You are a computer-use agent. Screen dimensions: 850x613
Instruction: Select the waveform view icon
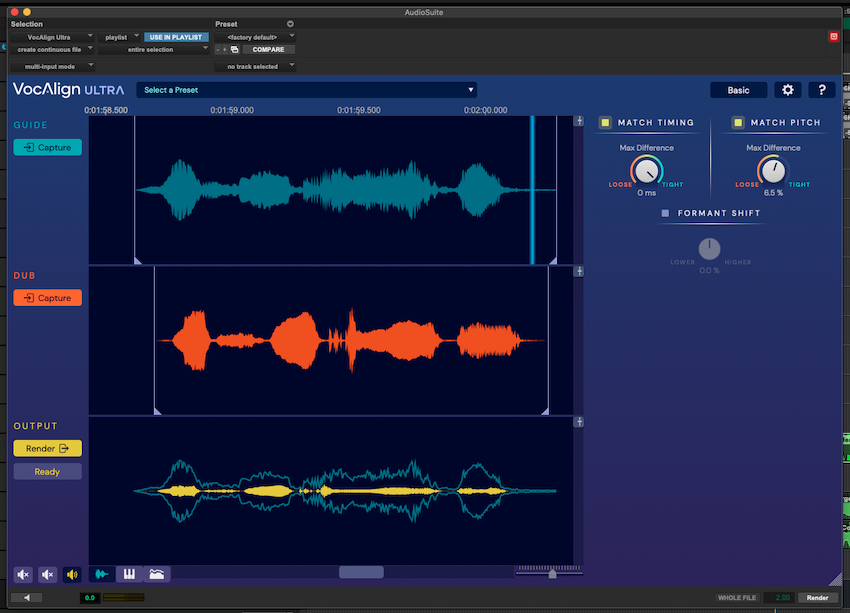(101, 574)
